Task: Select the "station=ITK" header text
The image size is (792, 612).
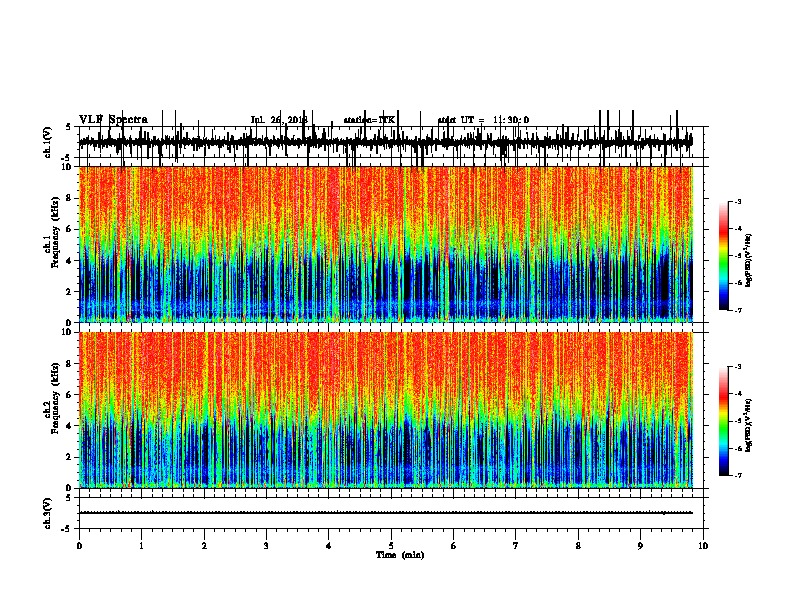Action: coord(369,120)
